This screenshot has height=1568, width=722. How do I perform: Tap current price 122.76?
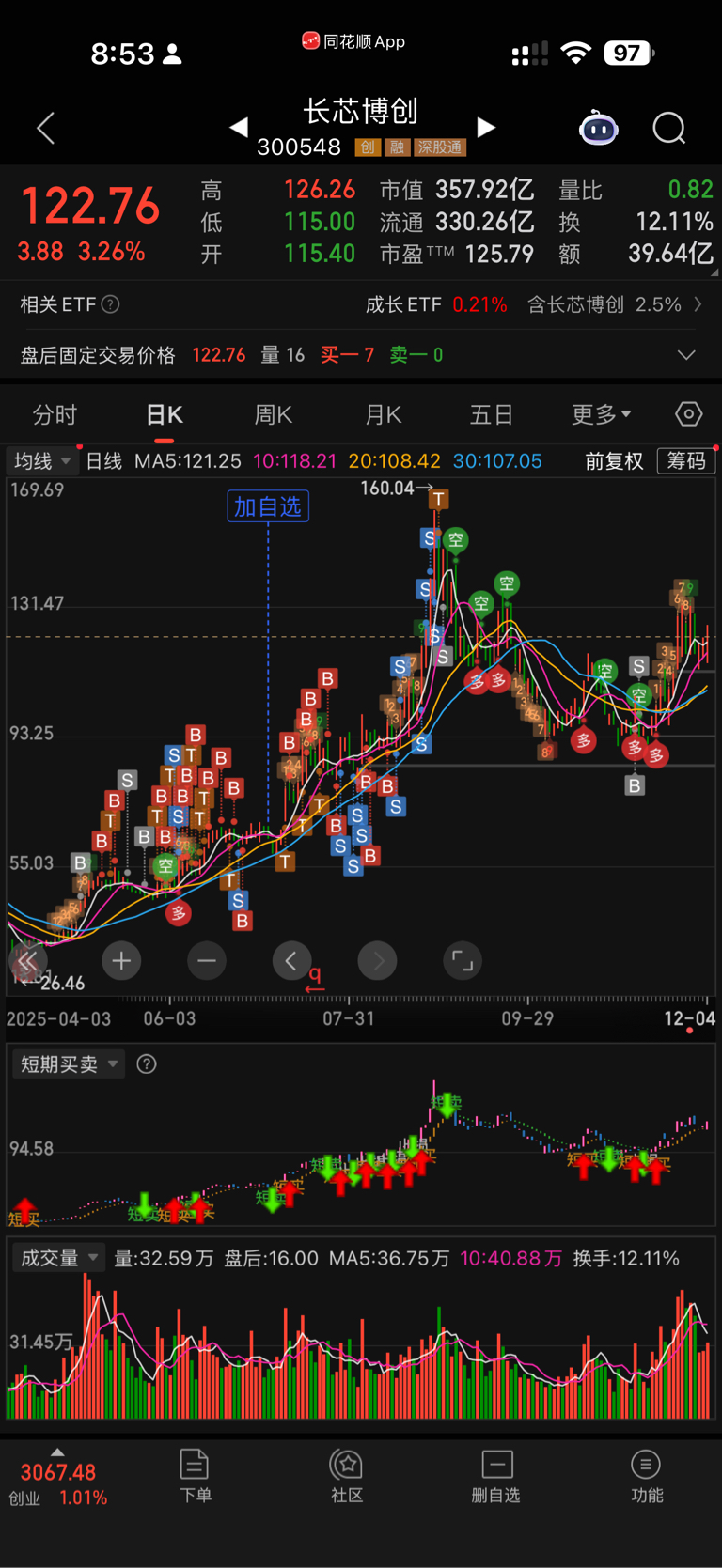(90, 205)
